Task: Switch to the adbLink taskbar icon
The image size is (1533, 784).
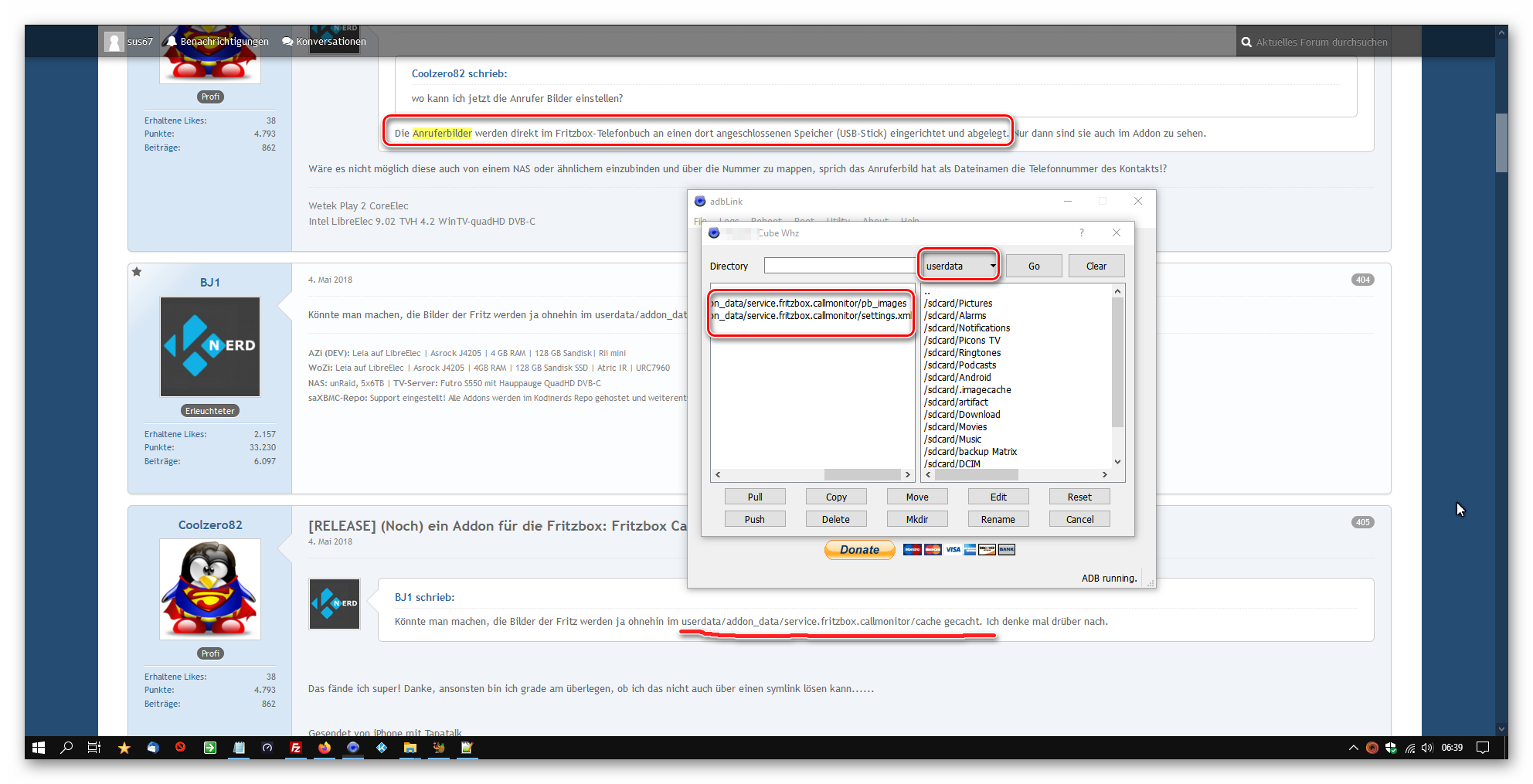Action: (353, 748)
